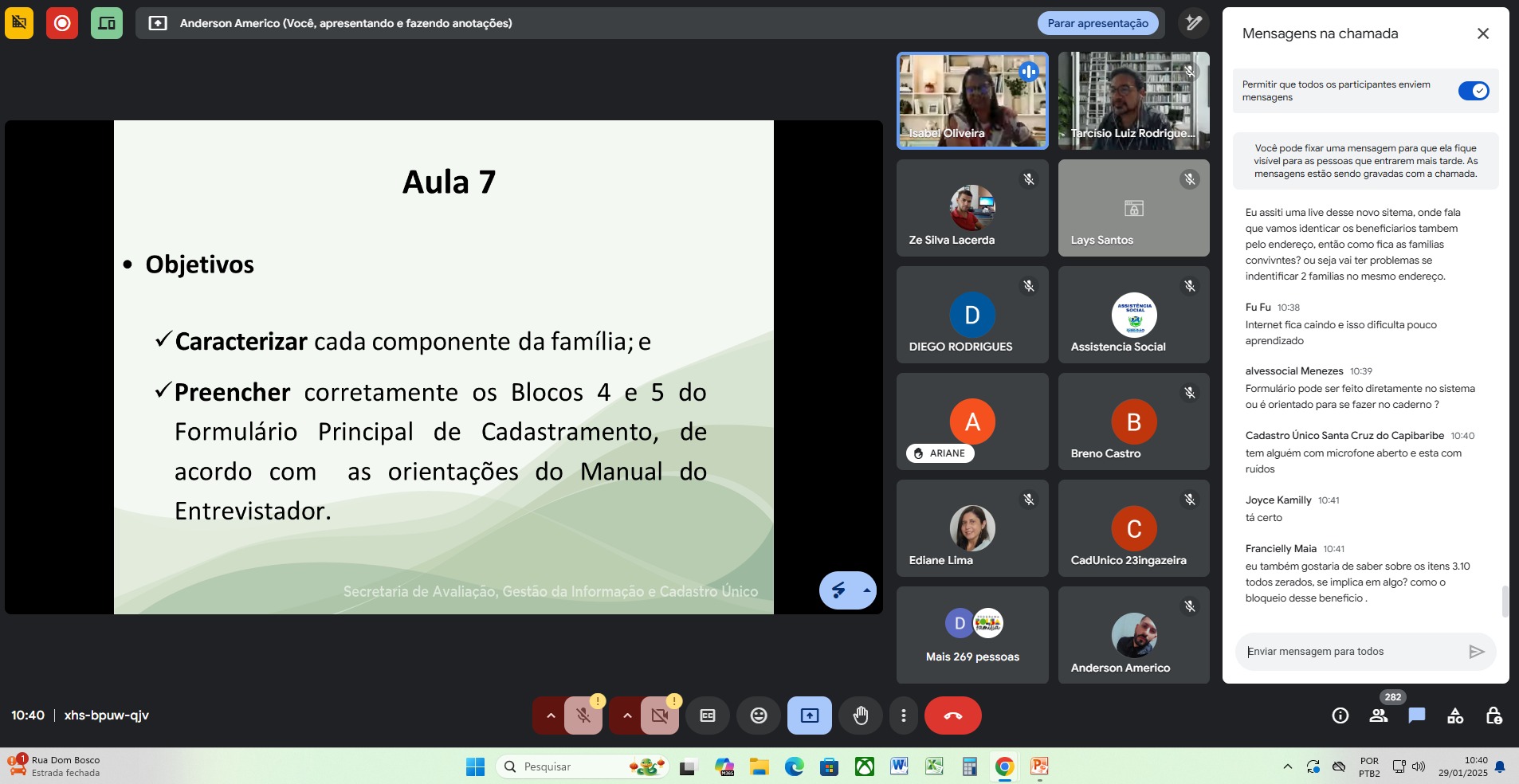
Task: Expand video settings arrow beside camera
Action: click(627, 715)
